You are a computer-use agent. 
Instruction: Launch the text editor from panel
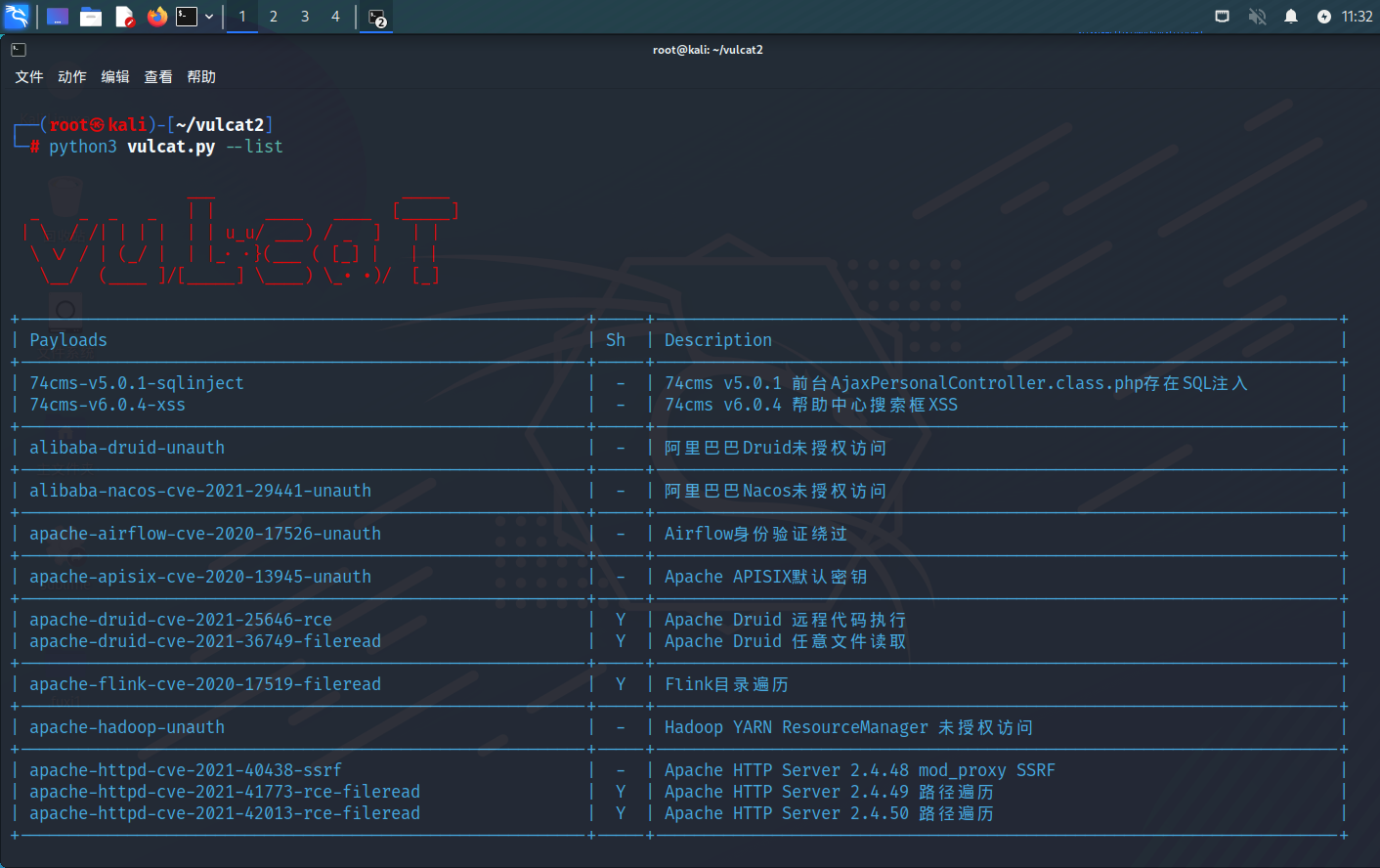124,17
